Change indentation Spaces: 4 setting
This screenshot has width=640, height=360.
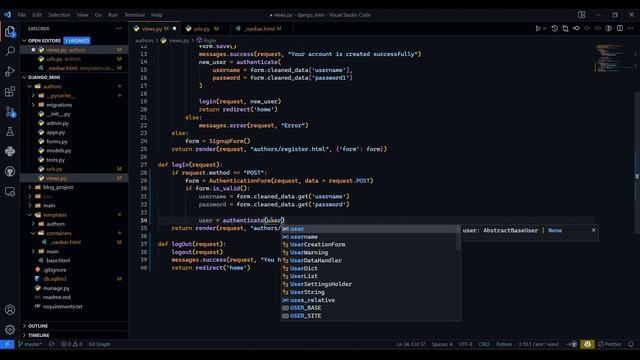(442, 344)
